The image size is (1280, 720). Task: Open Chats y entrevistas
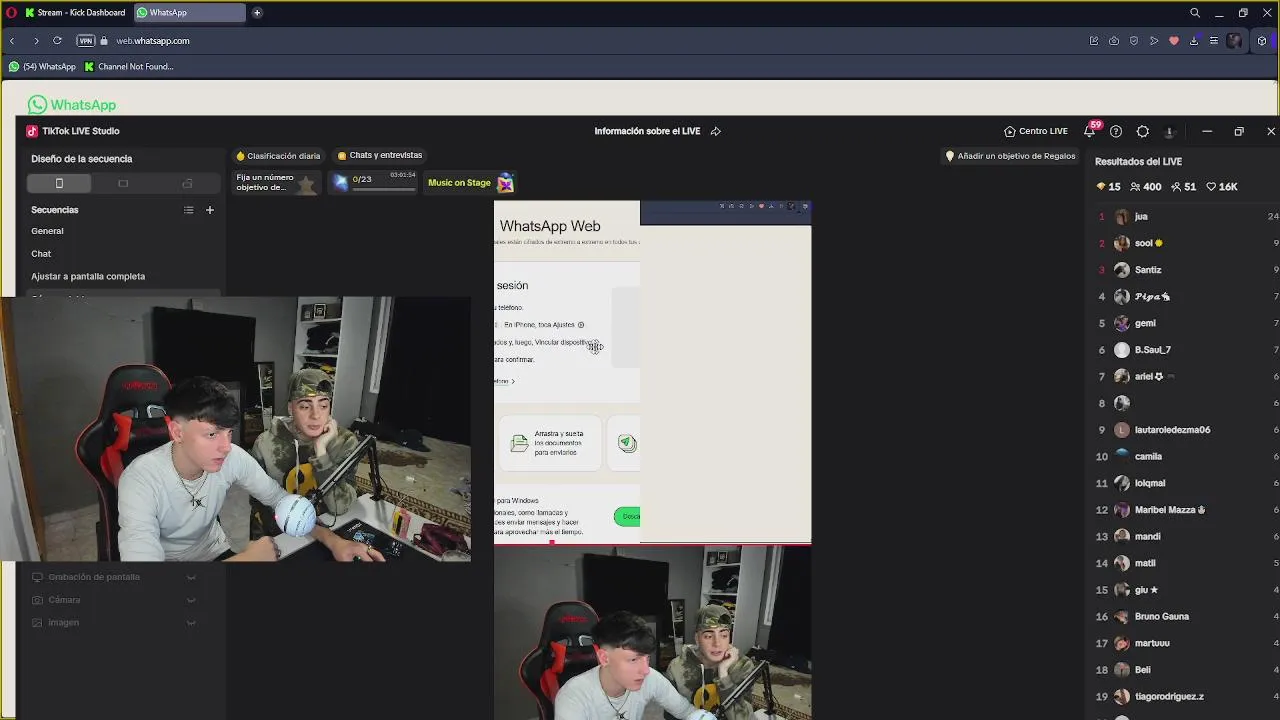[380, 155]
